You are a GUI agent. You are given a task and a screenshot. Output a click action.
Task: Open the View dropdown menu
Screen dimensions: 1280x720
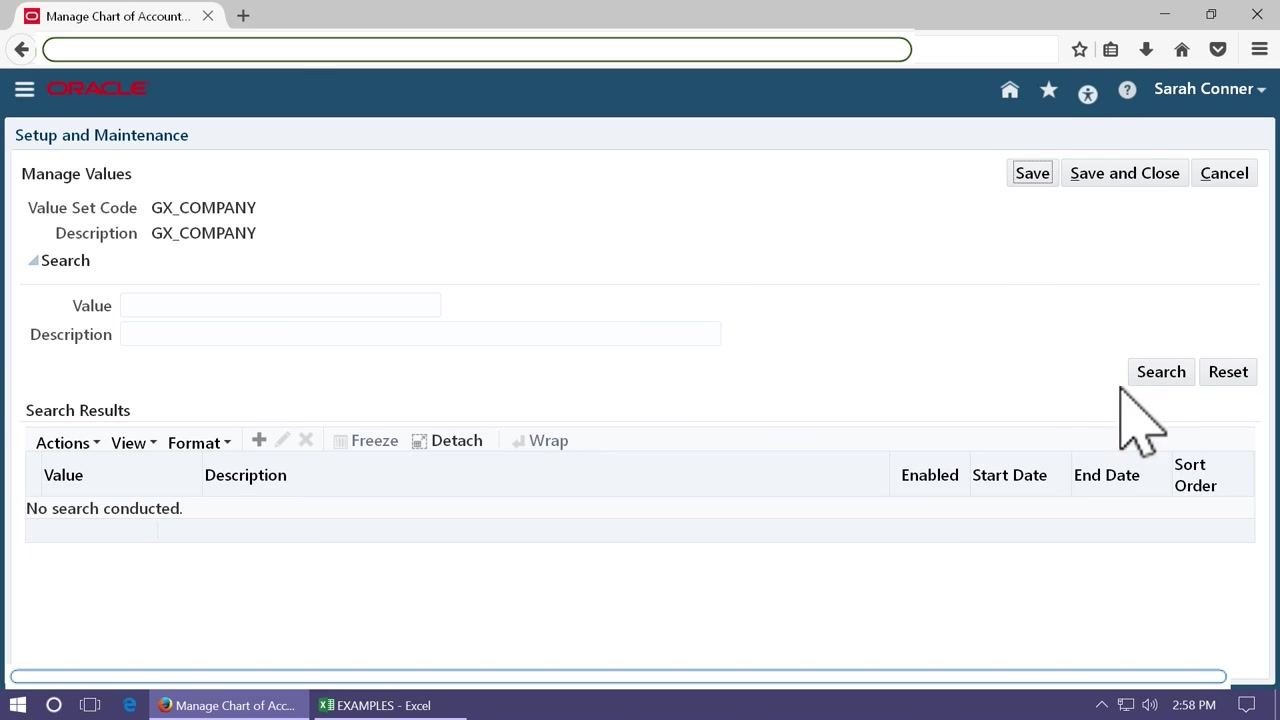pyautogui.click(x=133, y=443)
